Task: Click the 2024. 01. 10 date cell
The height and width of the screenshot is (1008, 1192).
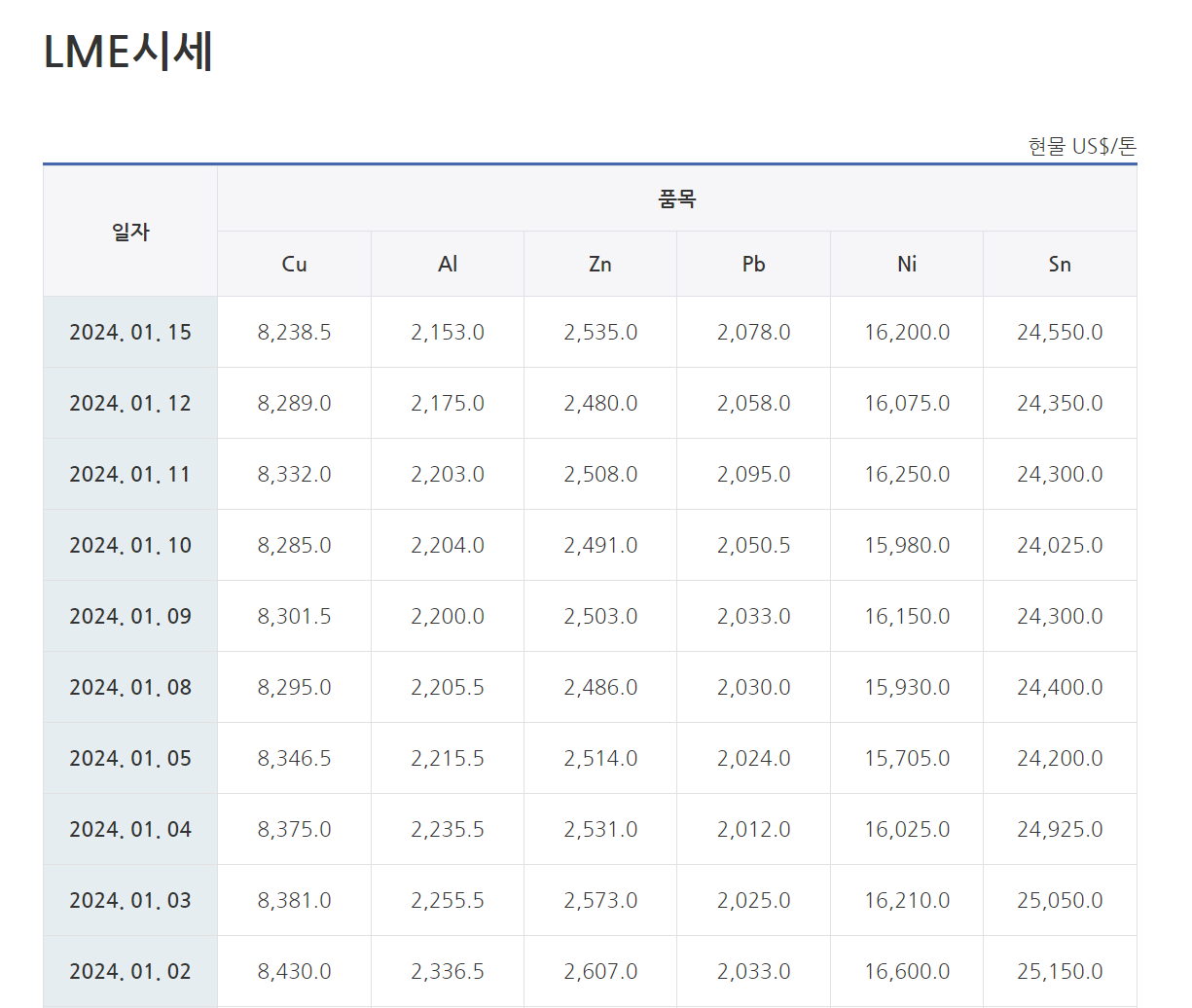Action: point(130,545)
